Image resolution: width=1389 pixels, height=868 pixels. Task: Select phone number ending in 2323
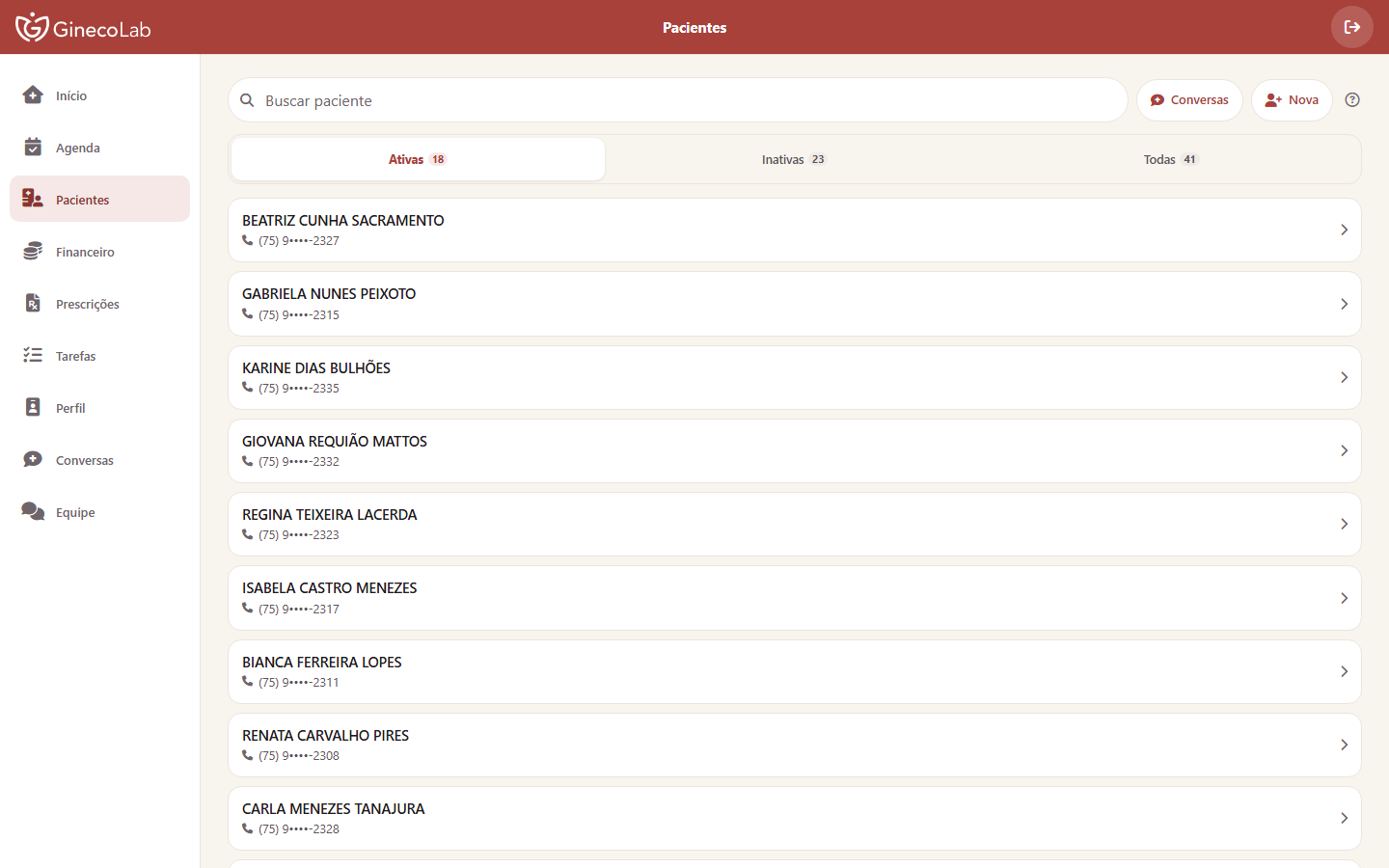tap(299, 535)
